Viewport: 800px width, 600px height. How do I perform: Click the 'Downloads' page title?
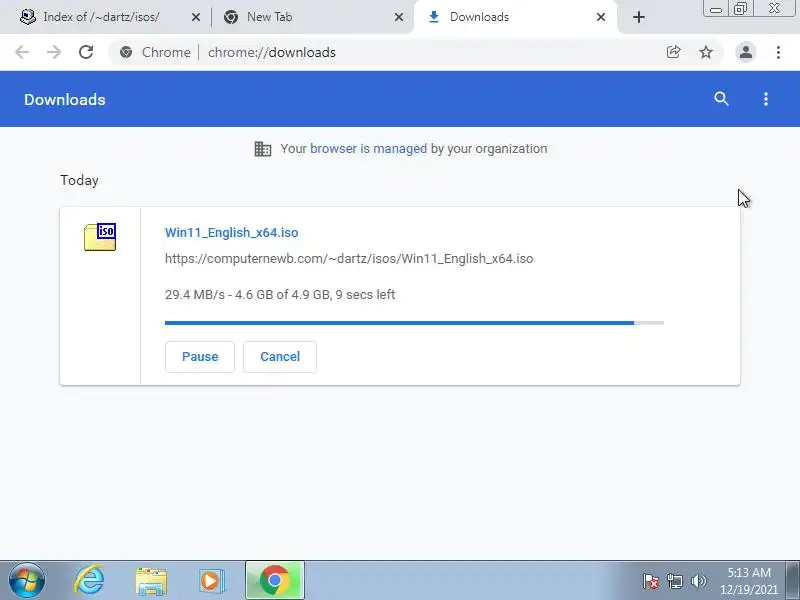click(65, 99)
